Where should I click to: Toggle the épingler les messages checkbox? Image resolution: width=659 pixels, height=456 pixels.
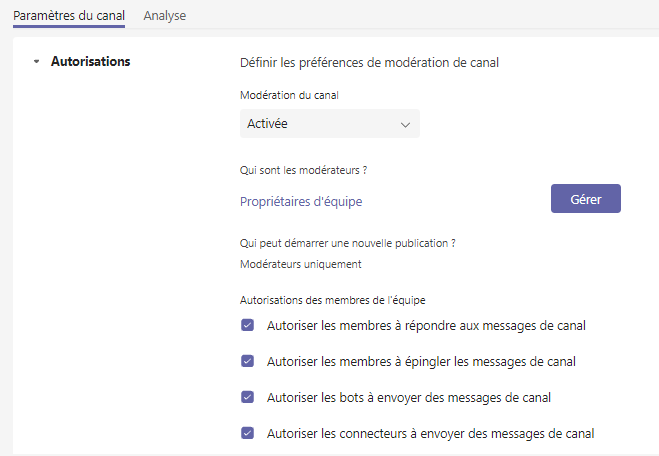click(x=248, y=361)
